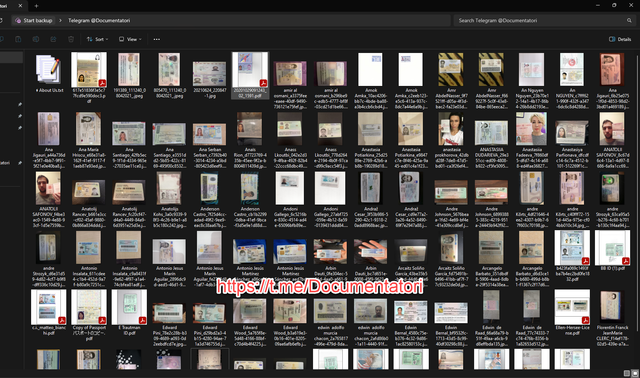
Task: Open the View dropdown menu
Action: click(130, 39)
